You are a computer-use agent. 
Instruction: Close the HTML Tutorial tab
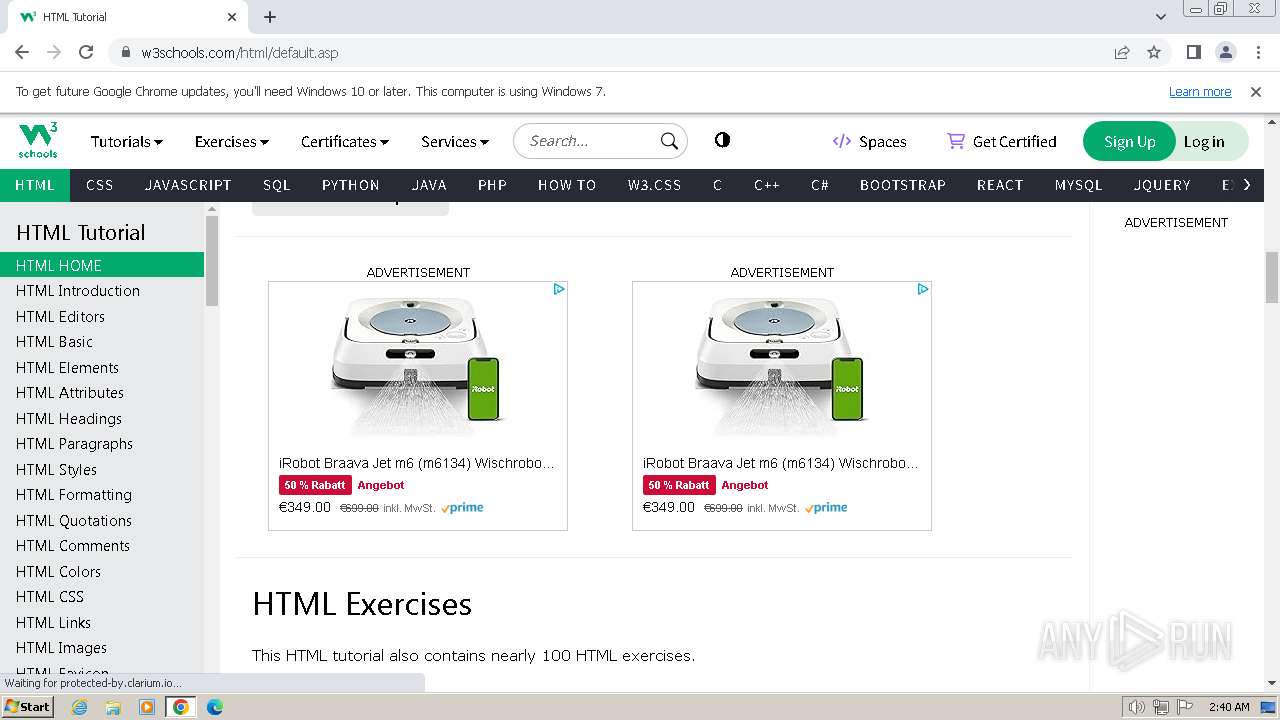232,17
